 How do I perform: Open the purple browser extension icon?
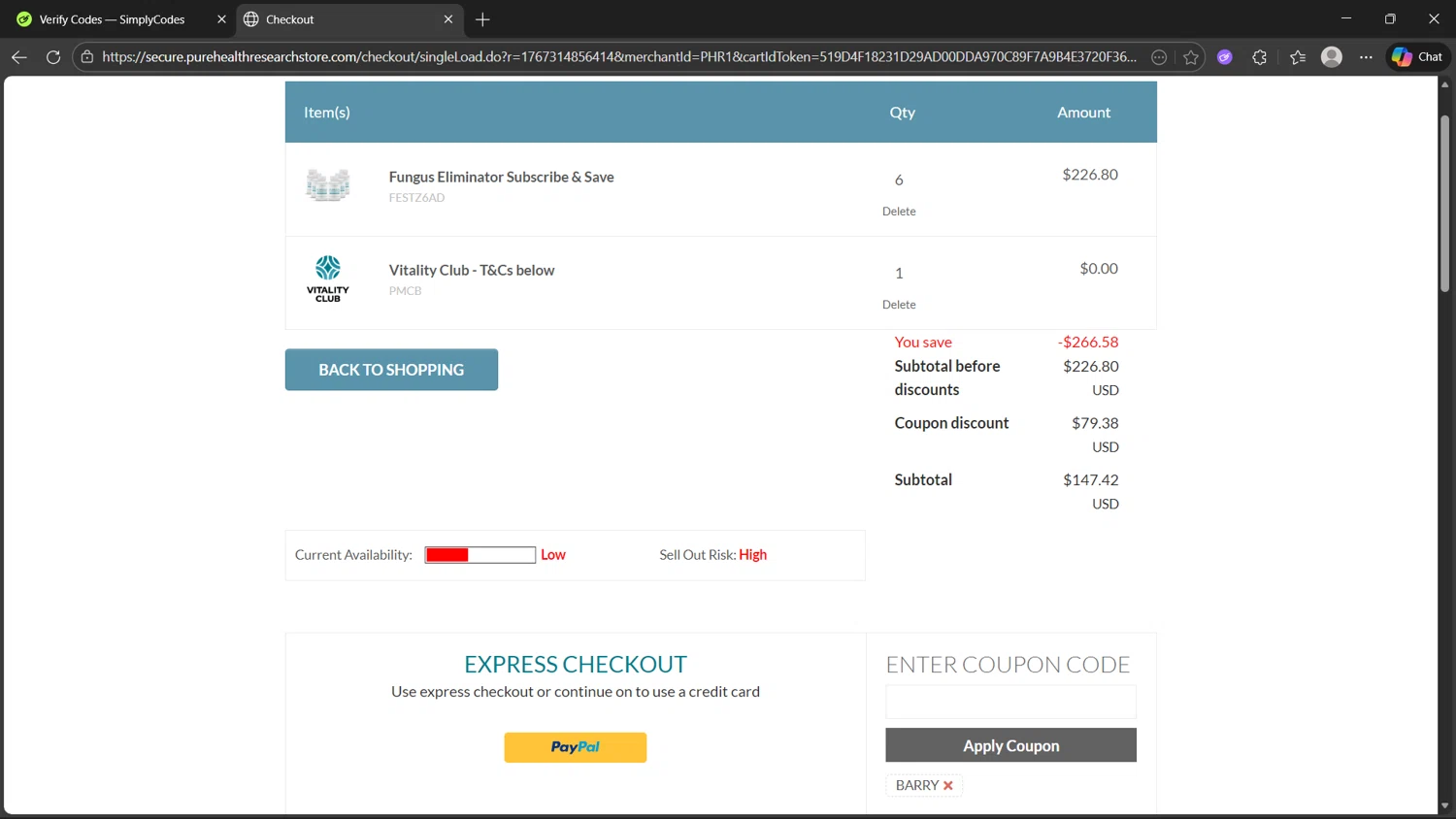[1225, 57]
